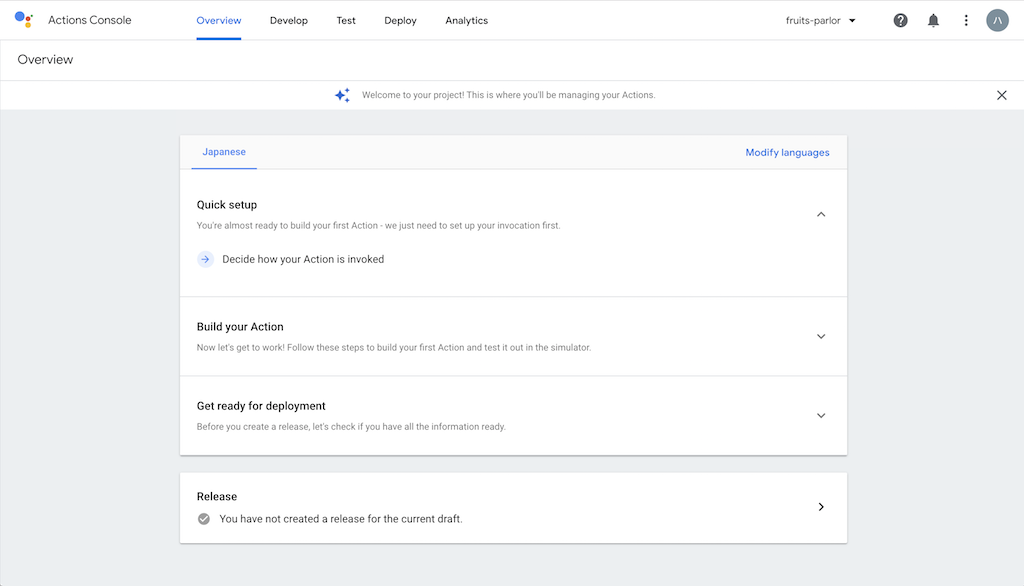The width and height of the screenshot is (1024, 586).
Task: Expand the Get ready for deployment section
Action: click(x=821, y=415)
